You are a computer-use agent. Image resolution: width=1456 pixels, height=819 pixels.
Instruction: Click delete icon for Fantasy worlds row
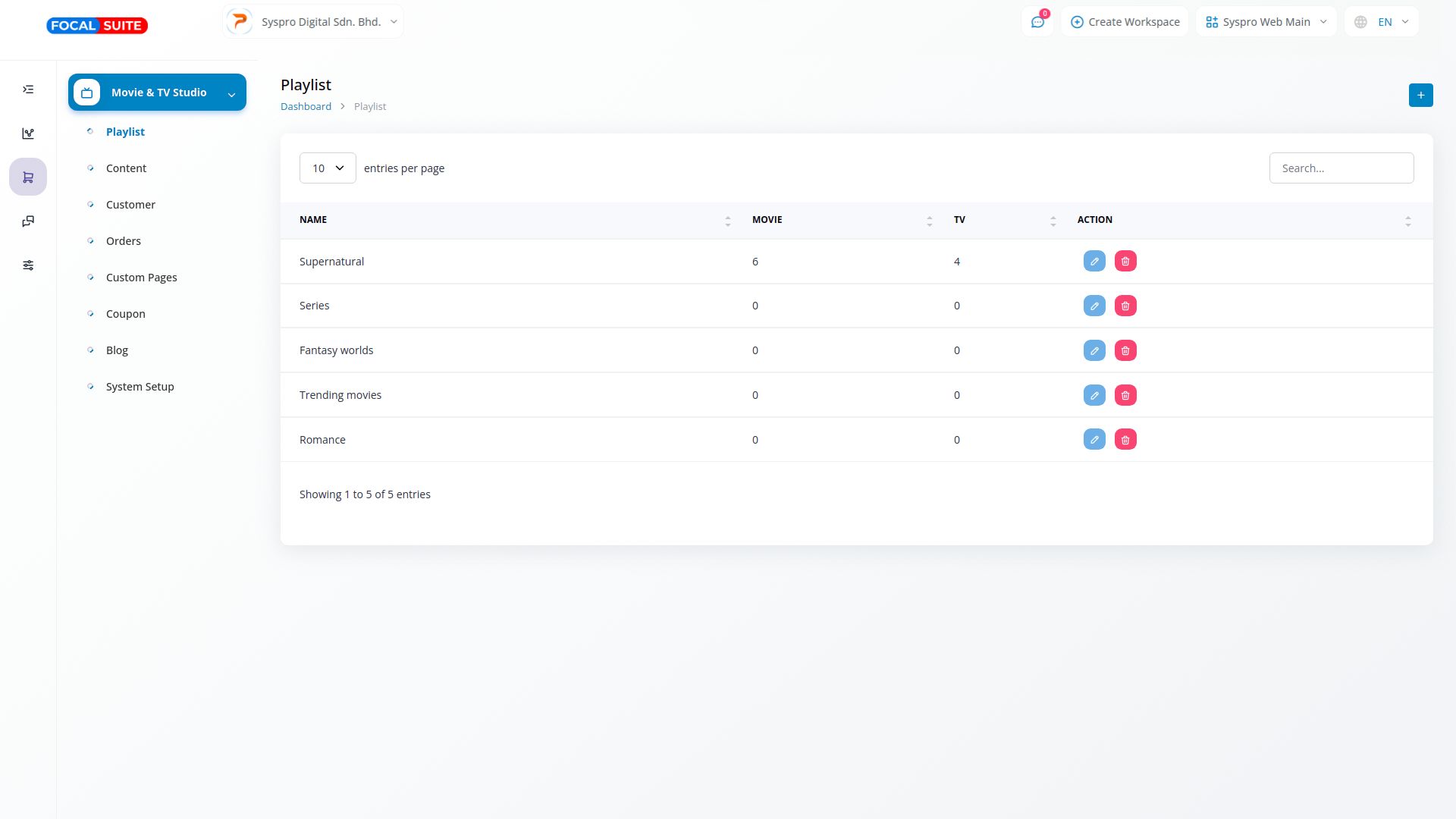(1125, 351)
